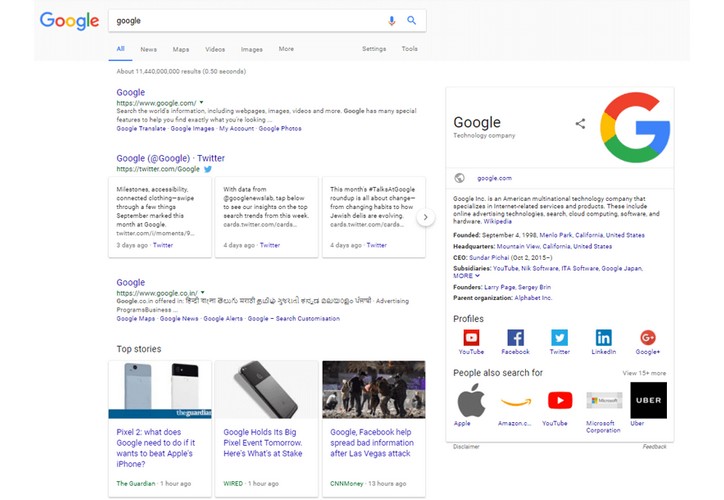This screenshot has height=500, width=724.
Task: Open the first Google result title
Action: click(x=131, y=92)
